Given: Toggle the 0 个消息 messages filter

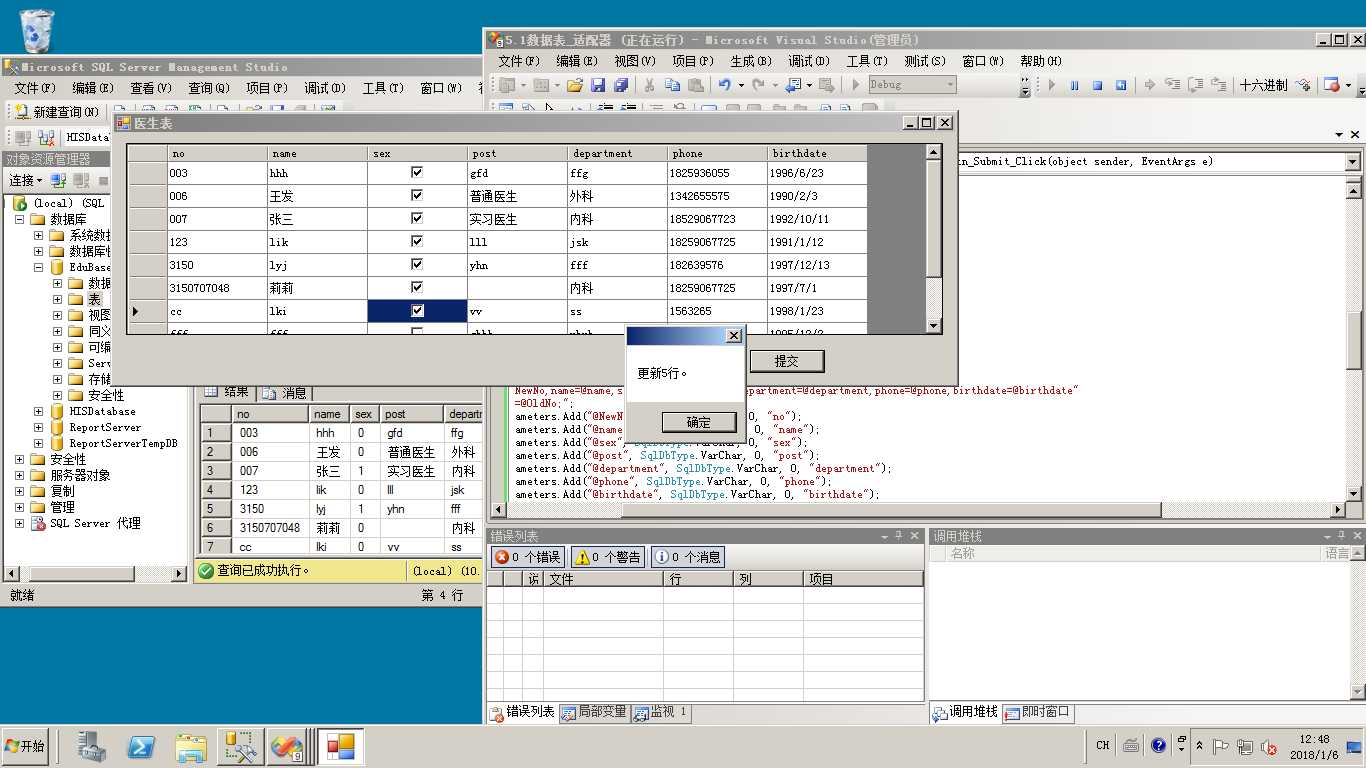Looking at the screenshot, I should click(x=687, y=557).
